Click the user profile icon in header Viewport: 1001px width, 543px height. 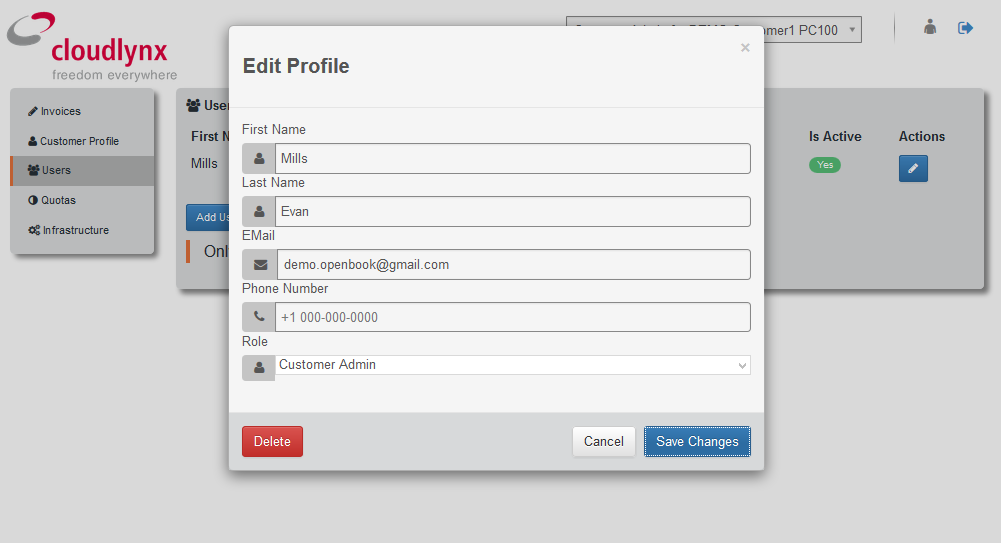pyautogui.click(x=930, y=27)
